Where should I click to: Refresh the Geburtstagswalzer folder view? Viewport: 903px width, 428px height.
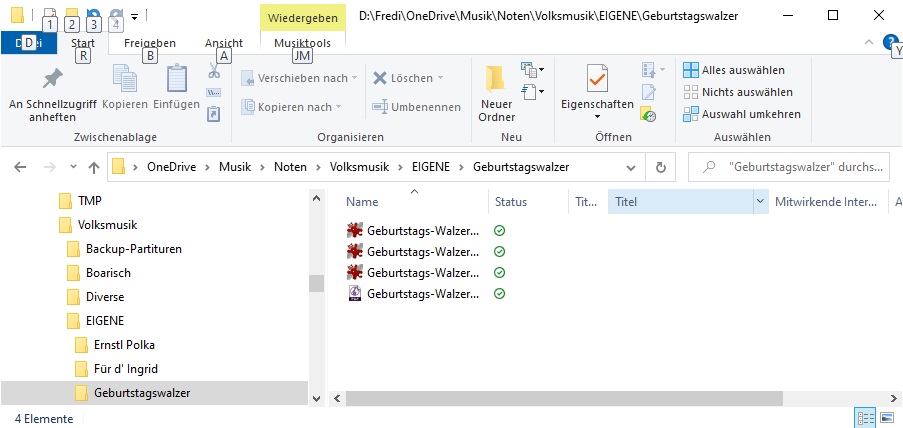coord(661,167)
